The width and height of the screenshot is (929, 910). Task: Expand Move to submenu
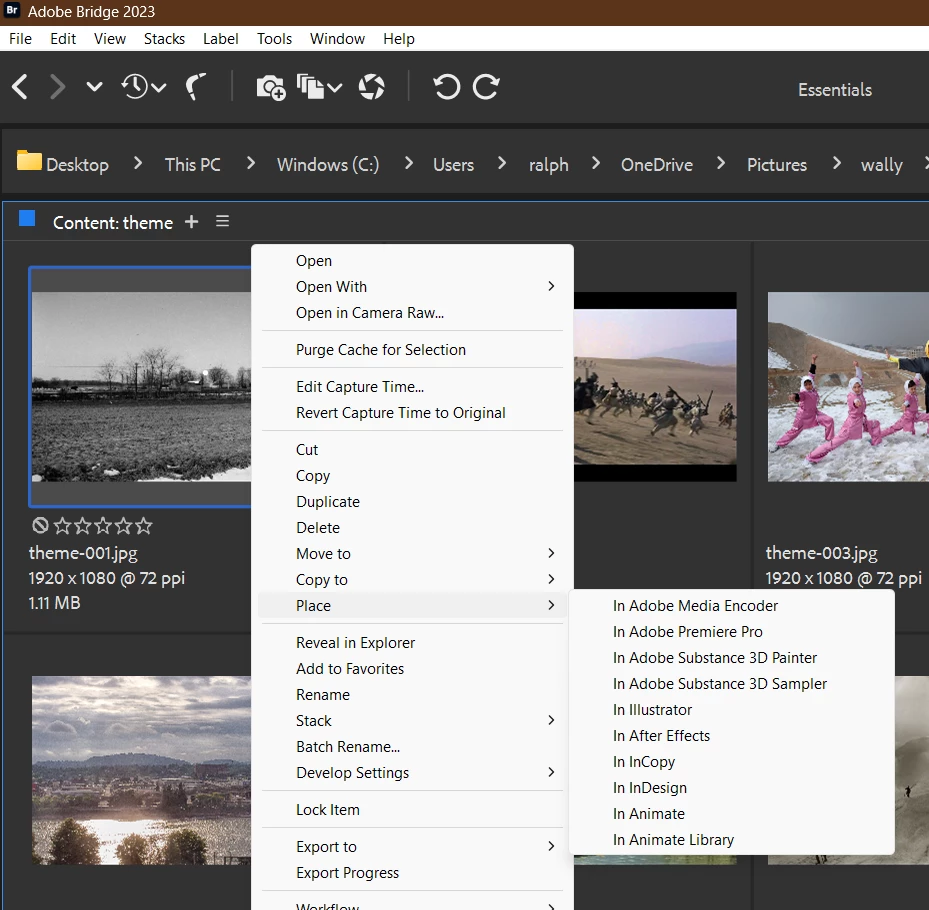tap(412, 553)
